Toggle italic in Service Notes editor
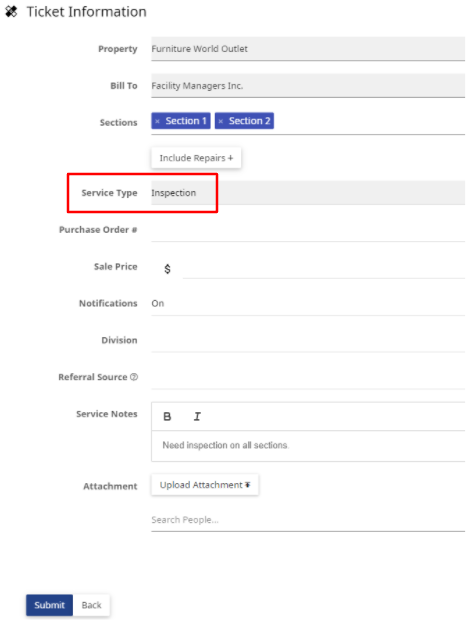This screenshot has height=621, width=466. click(x=197, y=416)
